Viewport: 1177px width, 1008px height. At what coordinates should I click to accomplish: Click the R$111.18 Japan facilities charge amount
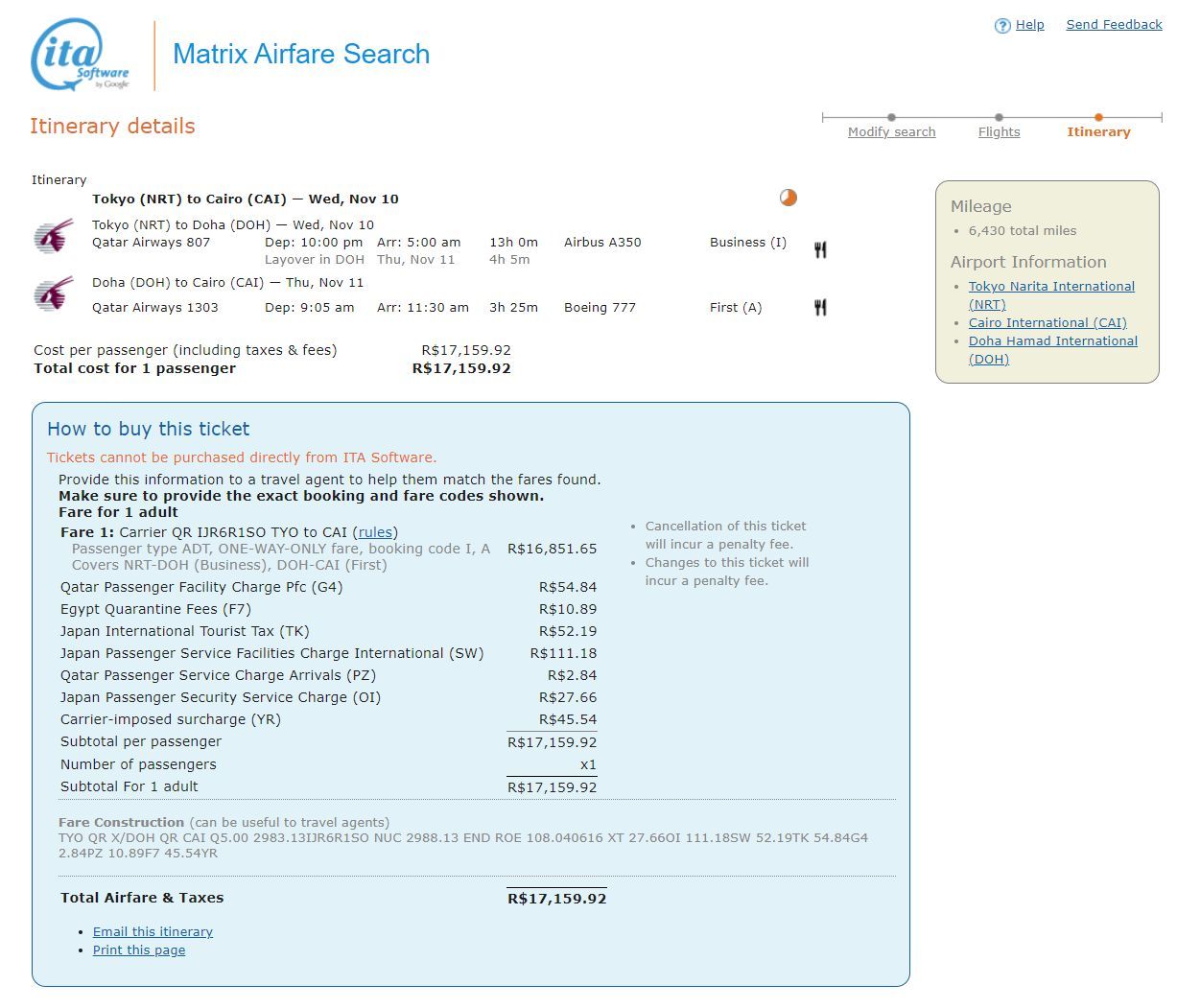pyautogui.click(x=564, y=654)
